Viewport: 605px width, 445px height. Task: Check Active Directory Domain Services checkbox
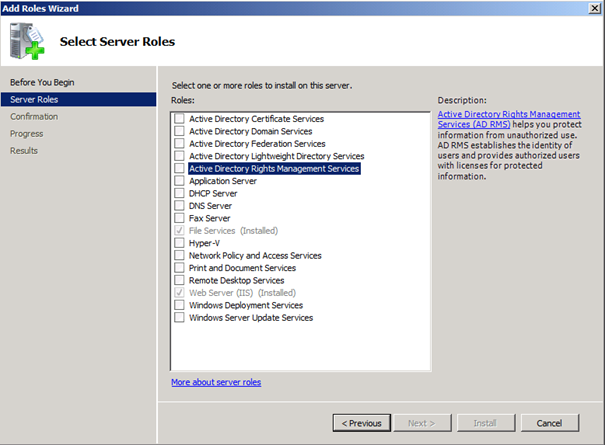179,131
